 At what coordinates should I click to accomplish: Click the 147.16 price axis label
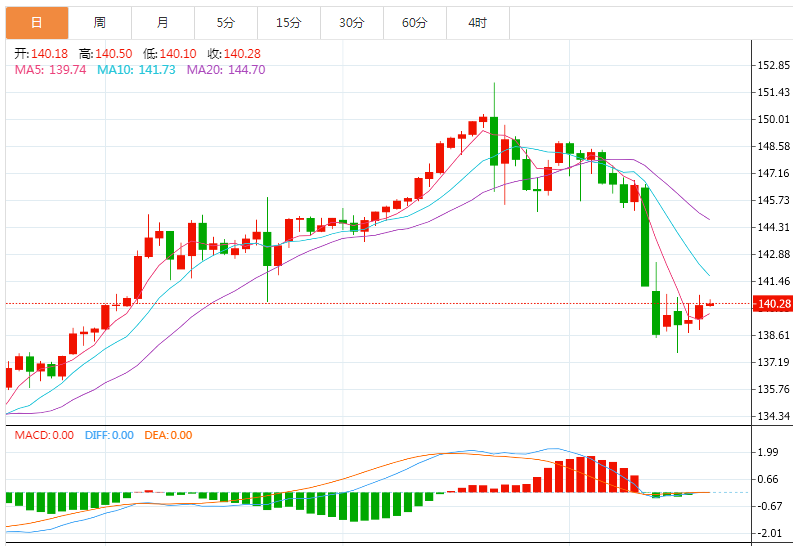[x=774, y=173]
